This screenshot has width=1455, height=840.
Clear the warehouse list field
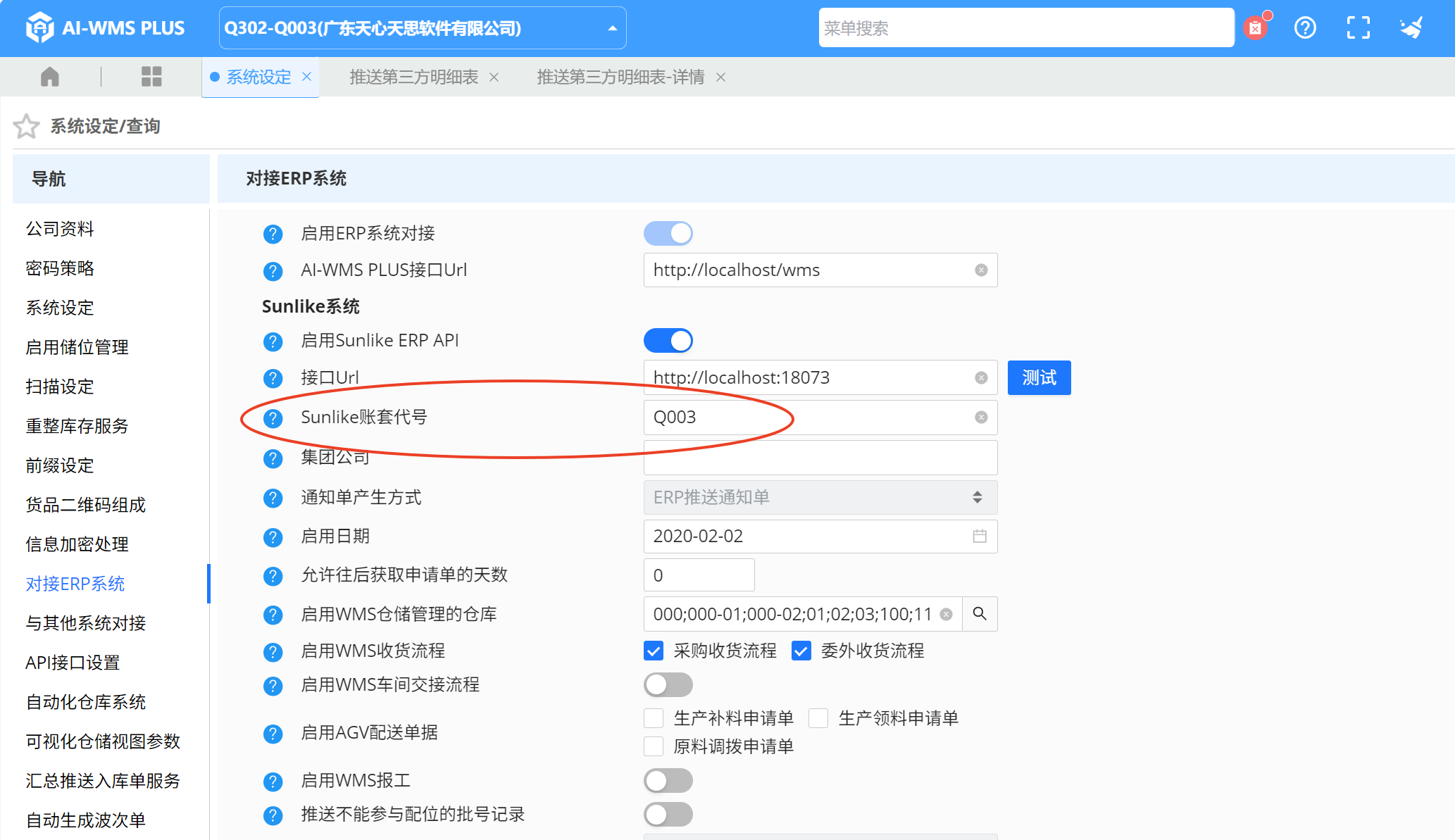tap(947, 614)
